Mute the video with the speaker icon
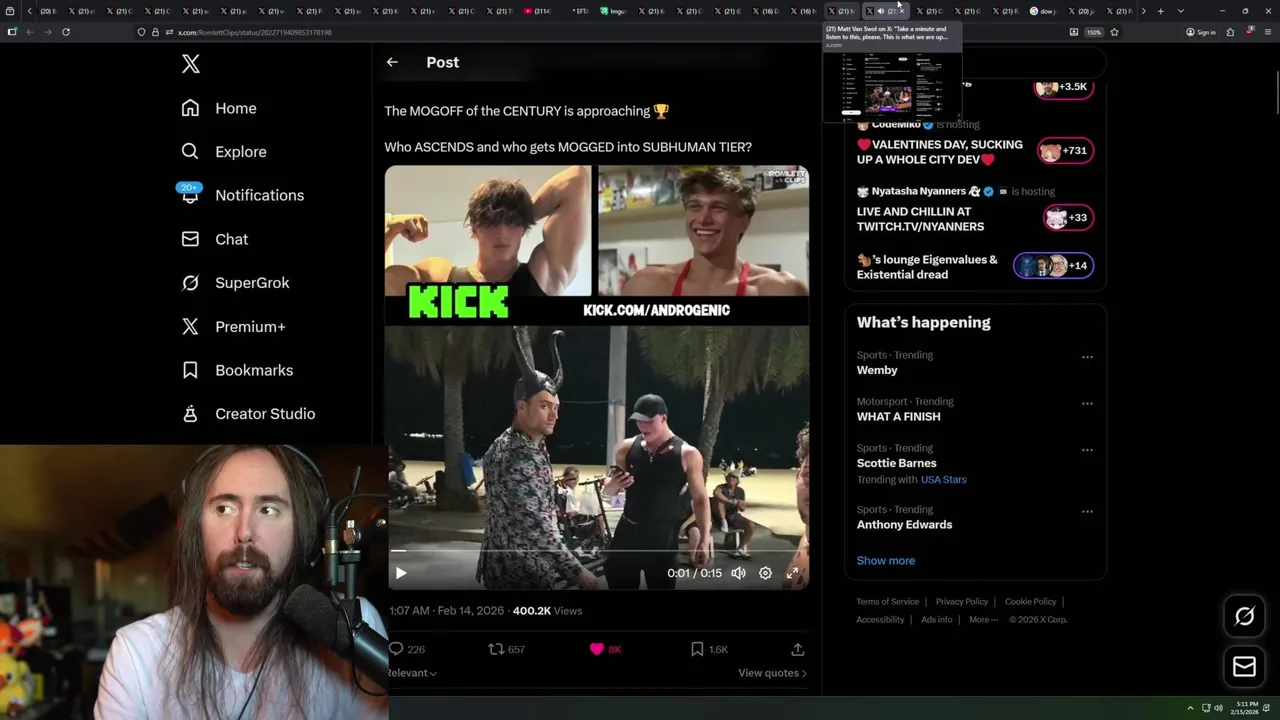The image size is (1280, 720). [x=738, y=573]
